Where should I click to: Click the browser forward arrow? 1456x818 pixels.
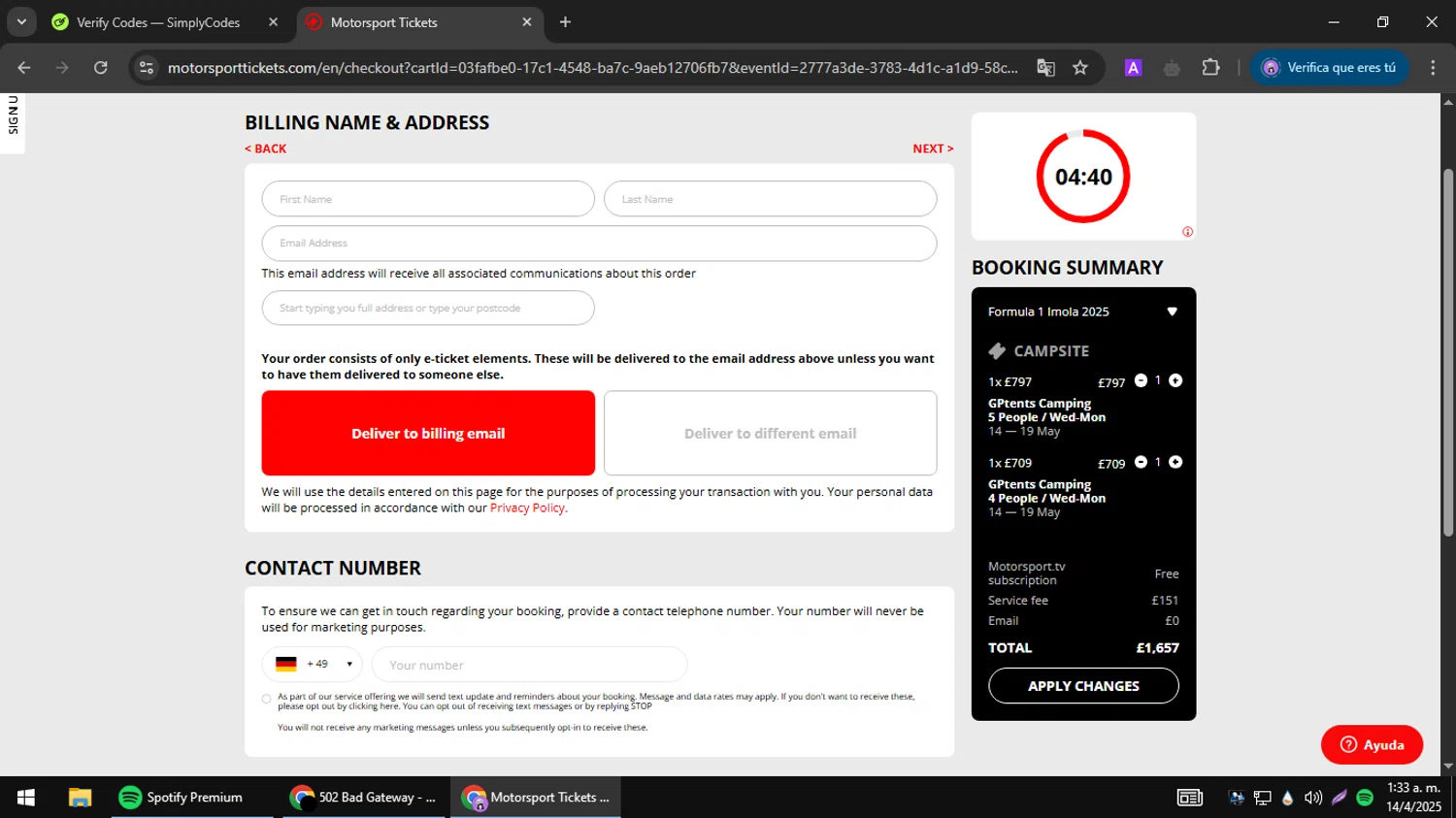click(62, 68)
